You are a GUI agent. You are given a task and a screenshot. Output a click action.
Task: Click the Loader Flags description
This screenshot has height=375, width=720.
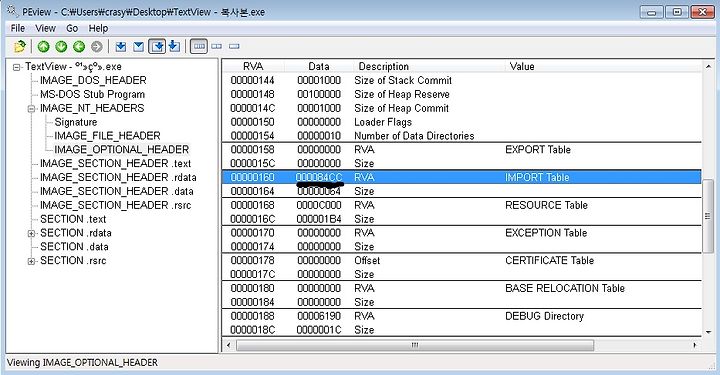tap(382, 122)
